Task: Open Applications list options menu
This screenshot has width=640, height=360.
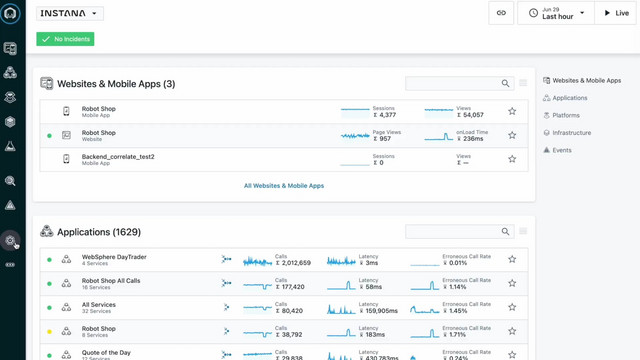Action: point(523,231)
